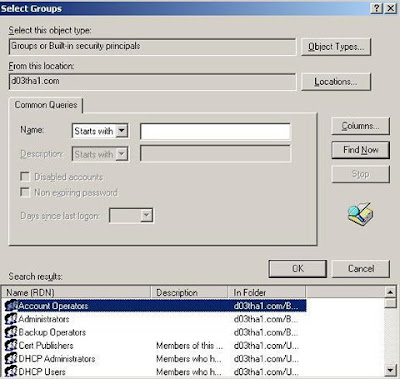Close the Select Groups window
The image size is (400, 379).
click(x=390, y=8)
